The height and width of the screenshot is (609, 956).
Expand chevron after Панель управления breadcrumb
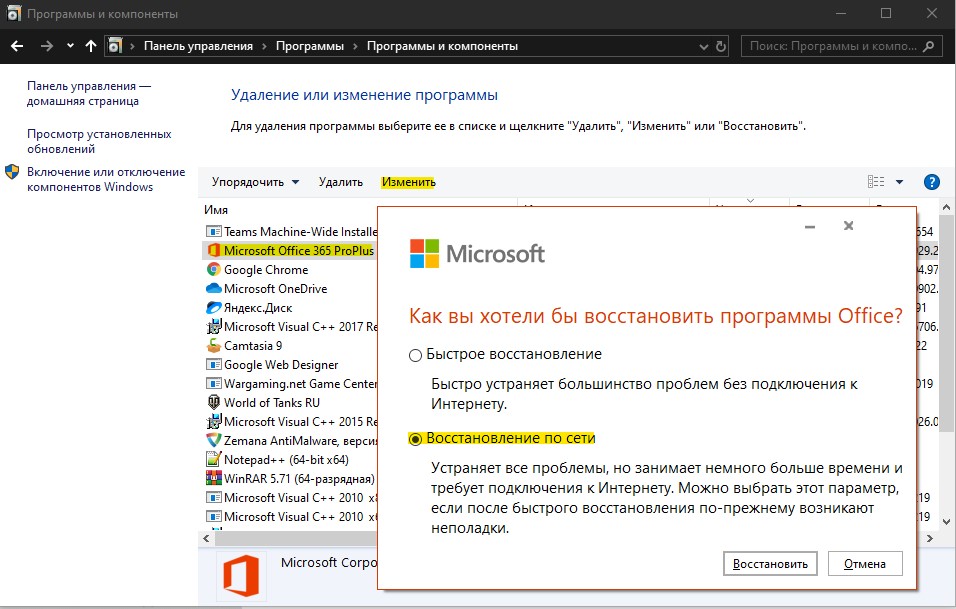pyautogui.click(x=265, y=46)
